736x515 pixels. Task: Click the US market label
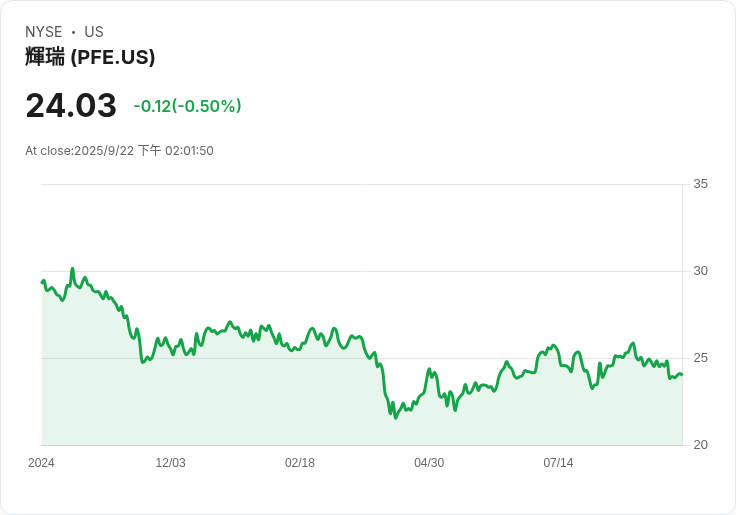[94, 32]
